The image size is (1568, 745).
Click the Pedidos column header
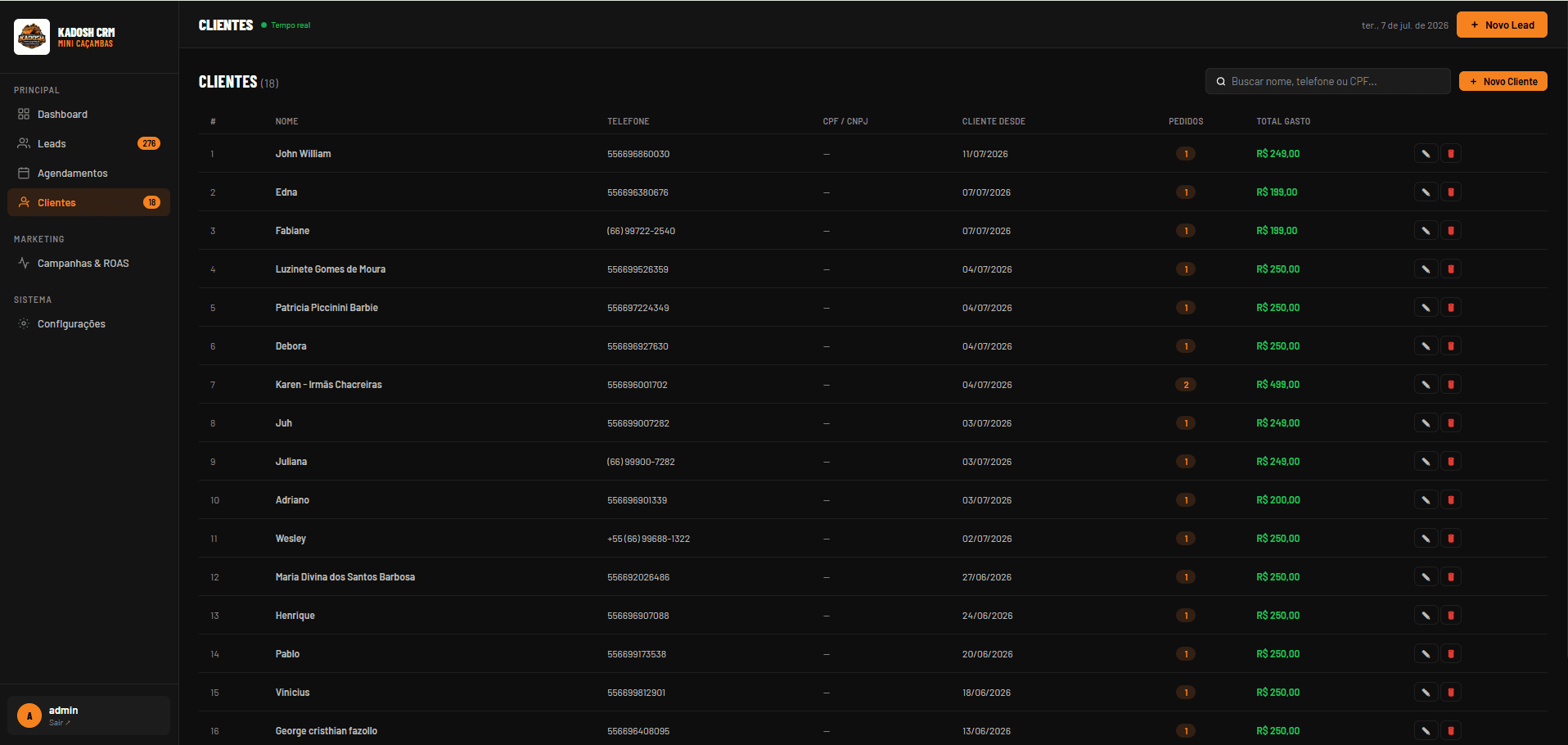[1186, 121]
